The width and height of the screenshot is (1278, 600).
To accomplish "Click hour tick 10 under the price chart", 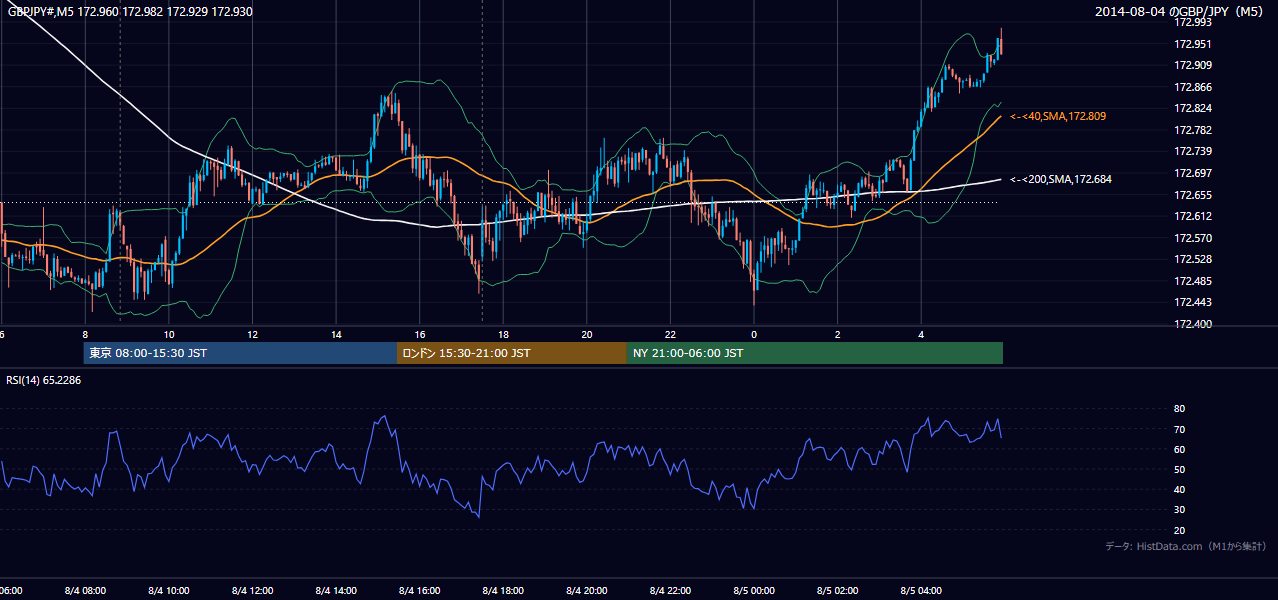I will (x=169, y=334).
